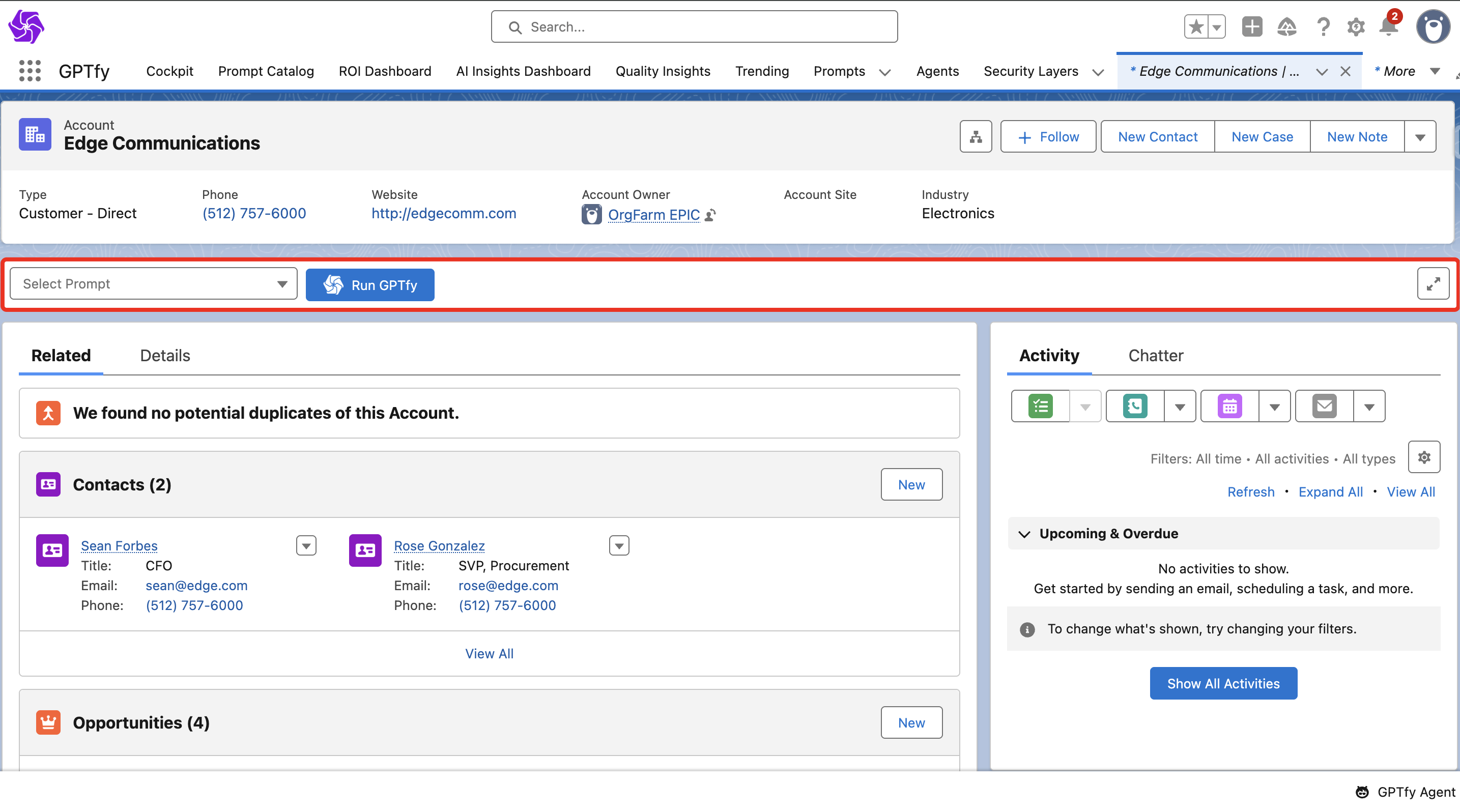Viewport: 1460px width, 812px height.
Task: Open the account hierarchy icon
Action: pos(976,136)
